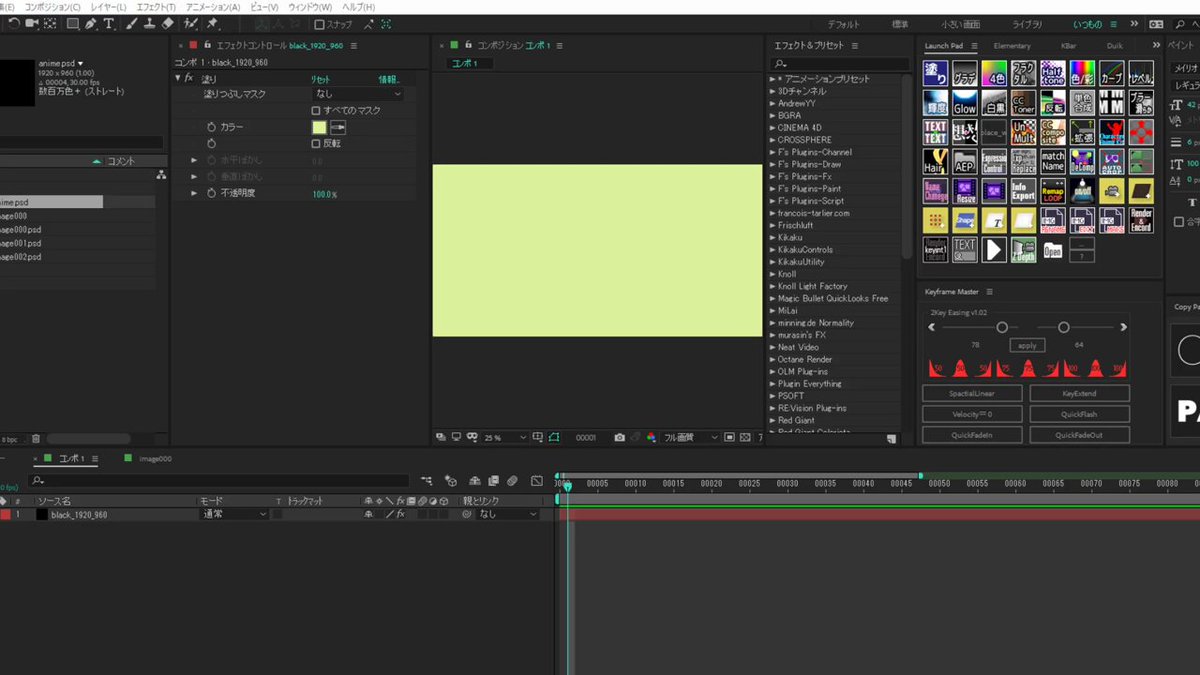Image resolution: width=1200 pixels, height=675 pixels.
Task: Click the CC Toner icon in Launch Pad
Action: (1023, 103)
